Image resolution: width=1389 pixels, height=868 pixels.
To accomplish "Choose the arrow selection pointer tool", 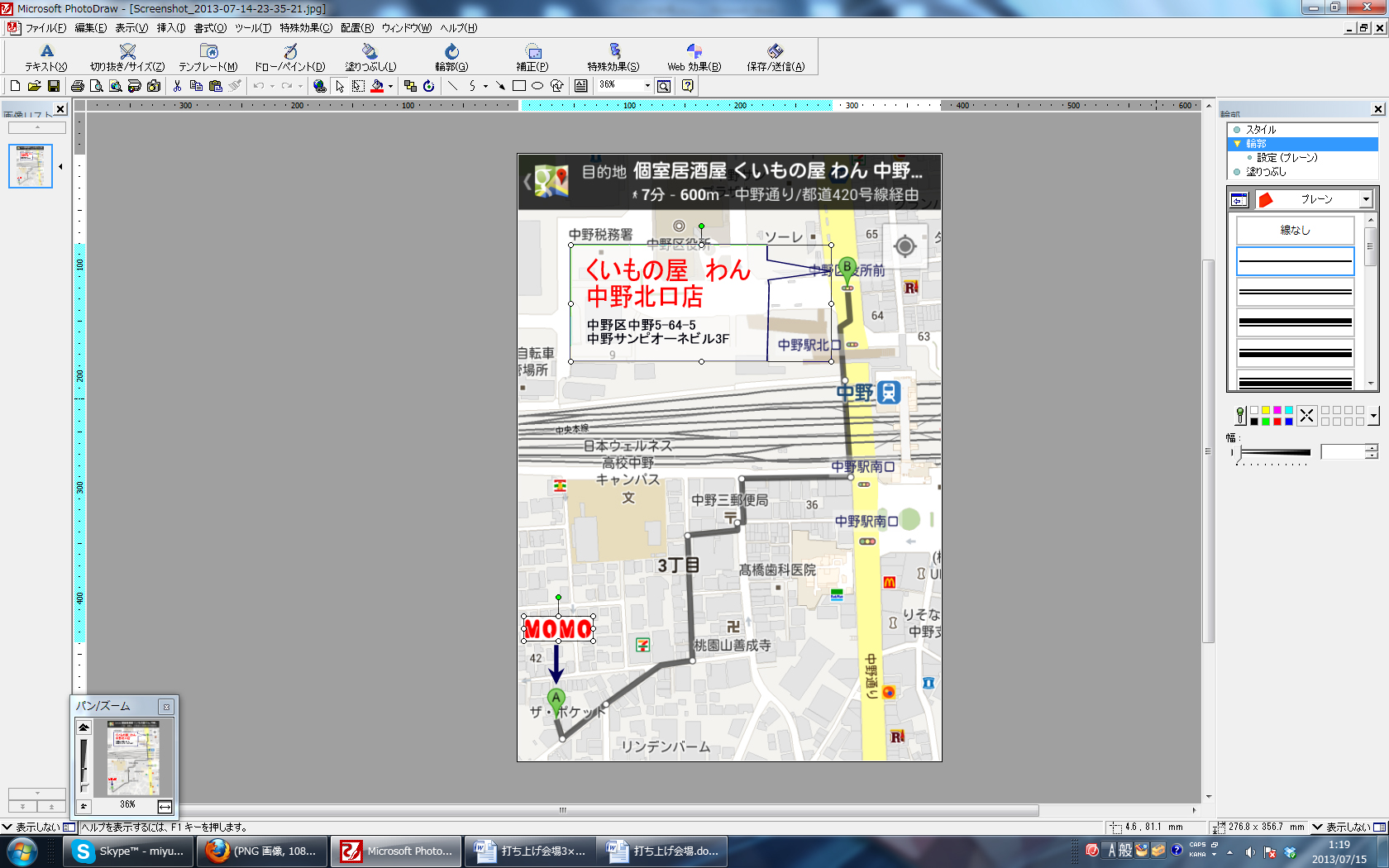I will (339, 86).
